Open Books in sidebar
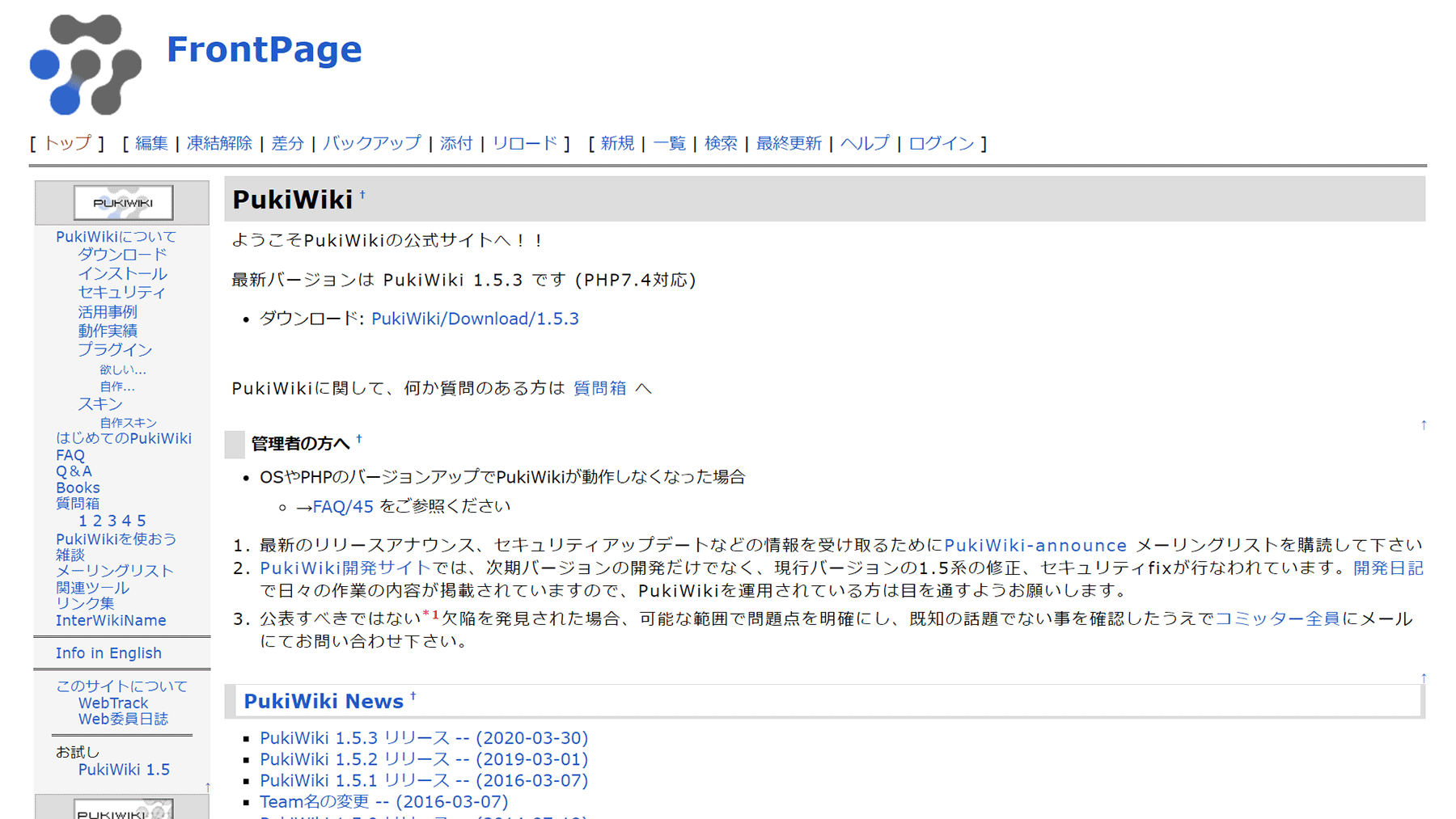Image resolution: width=1456 pixels, height=819 pixels. tap(78, 488)
